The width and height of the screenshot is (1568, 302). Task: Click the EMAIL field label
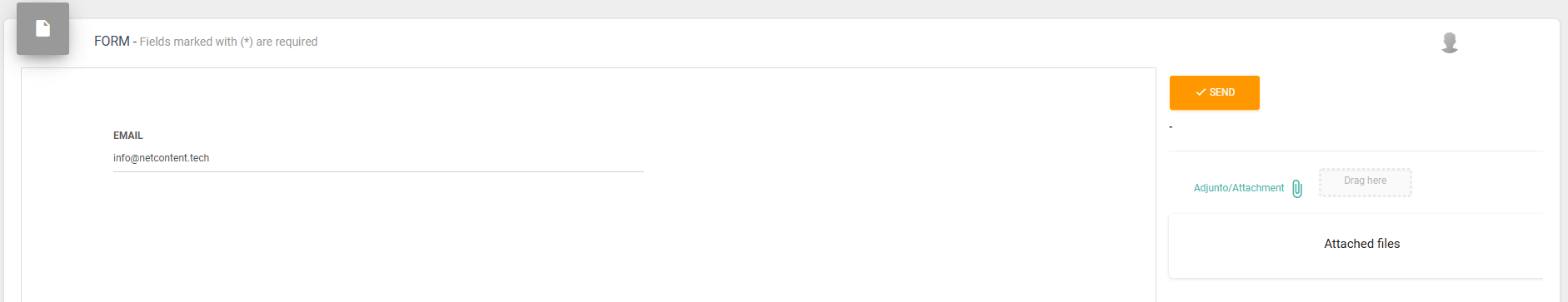point(128,136)
